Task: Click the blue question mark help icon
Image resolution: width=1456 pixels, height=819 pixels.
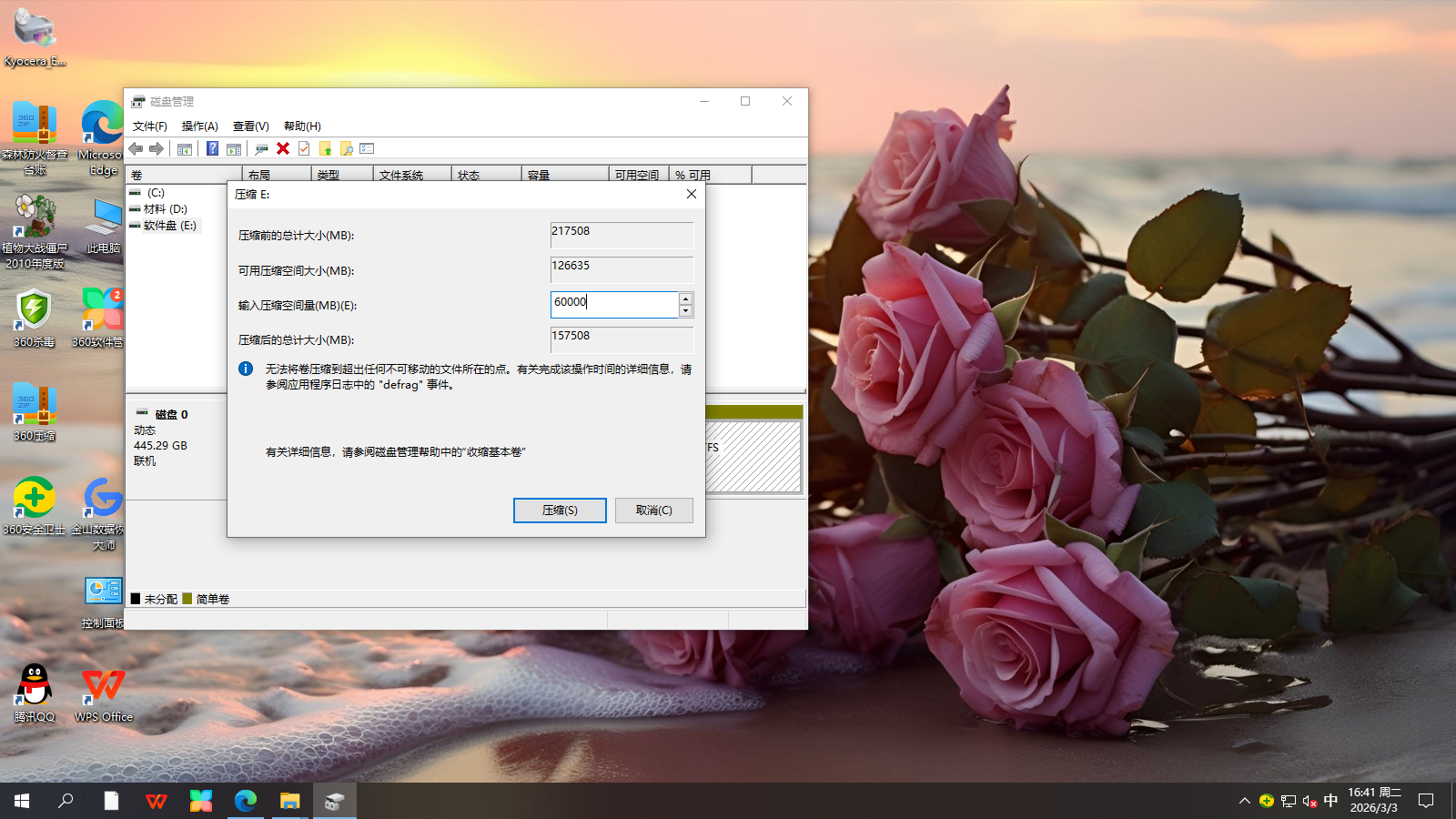Action: pos(212,148)
